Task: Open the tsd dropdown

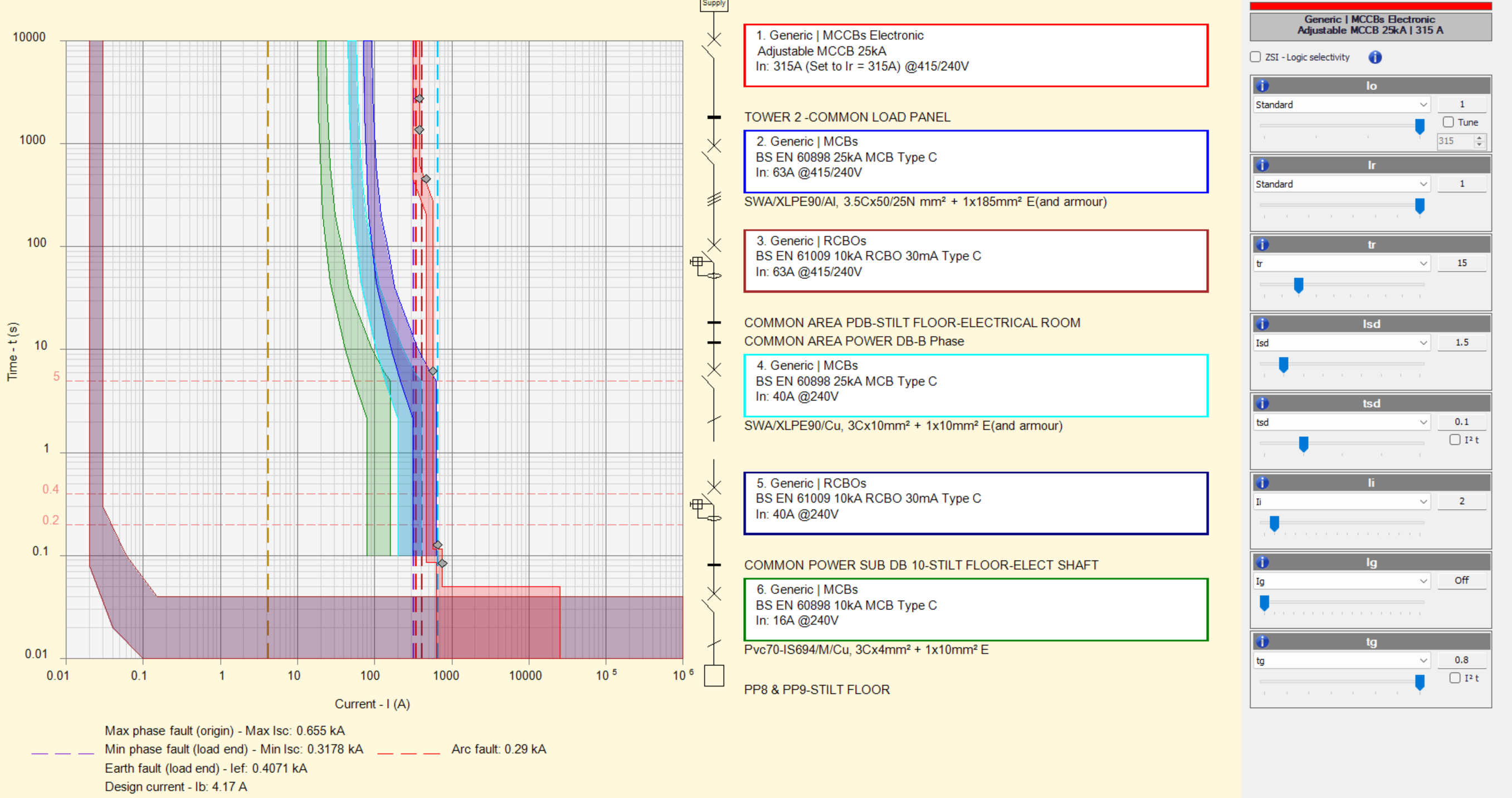Action: 1341,422
